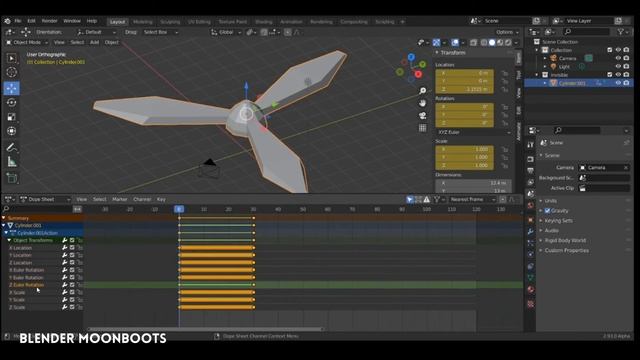Select the Annotate tool
640x360 pixels.
(x=11, y=147)
